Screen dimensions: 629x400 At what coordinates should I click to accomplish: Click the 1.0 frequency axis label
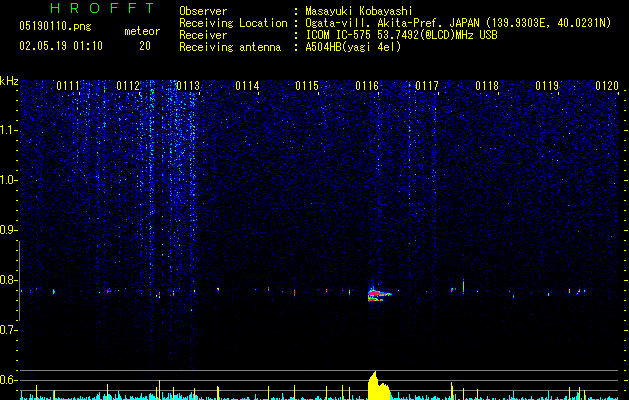[x=9, y=180]
